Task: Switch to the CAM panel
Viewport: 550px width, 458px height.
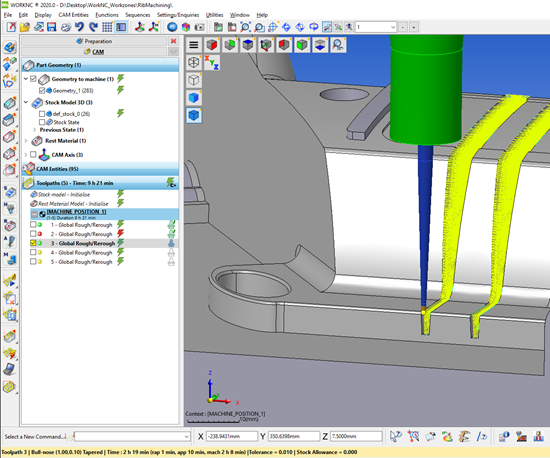Action: (x=94, y=52)
